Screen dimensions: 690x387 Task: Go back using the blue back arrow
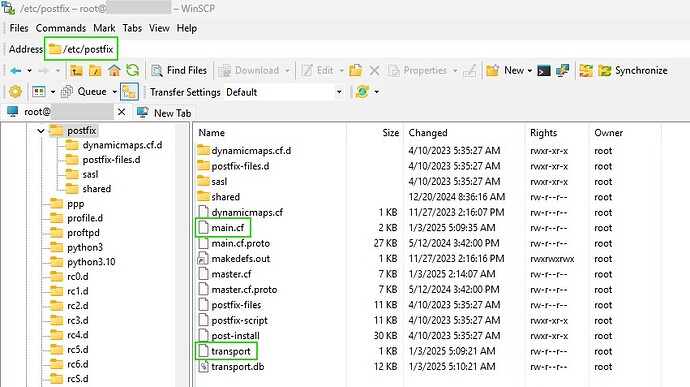[x=16, y=70]
